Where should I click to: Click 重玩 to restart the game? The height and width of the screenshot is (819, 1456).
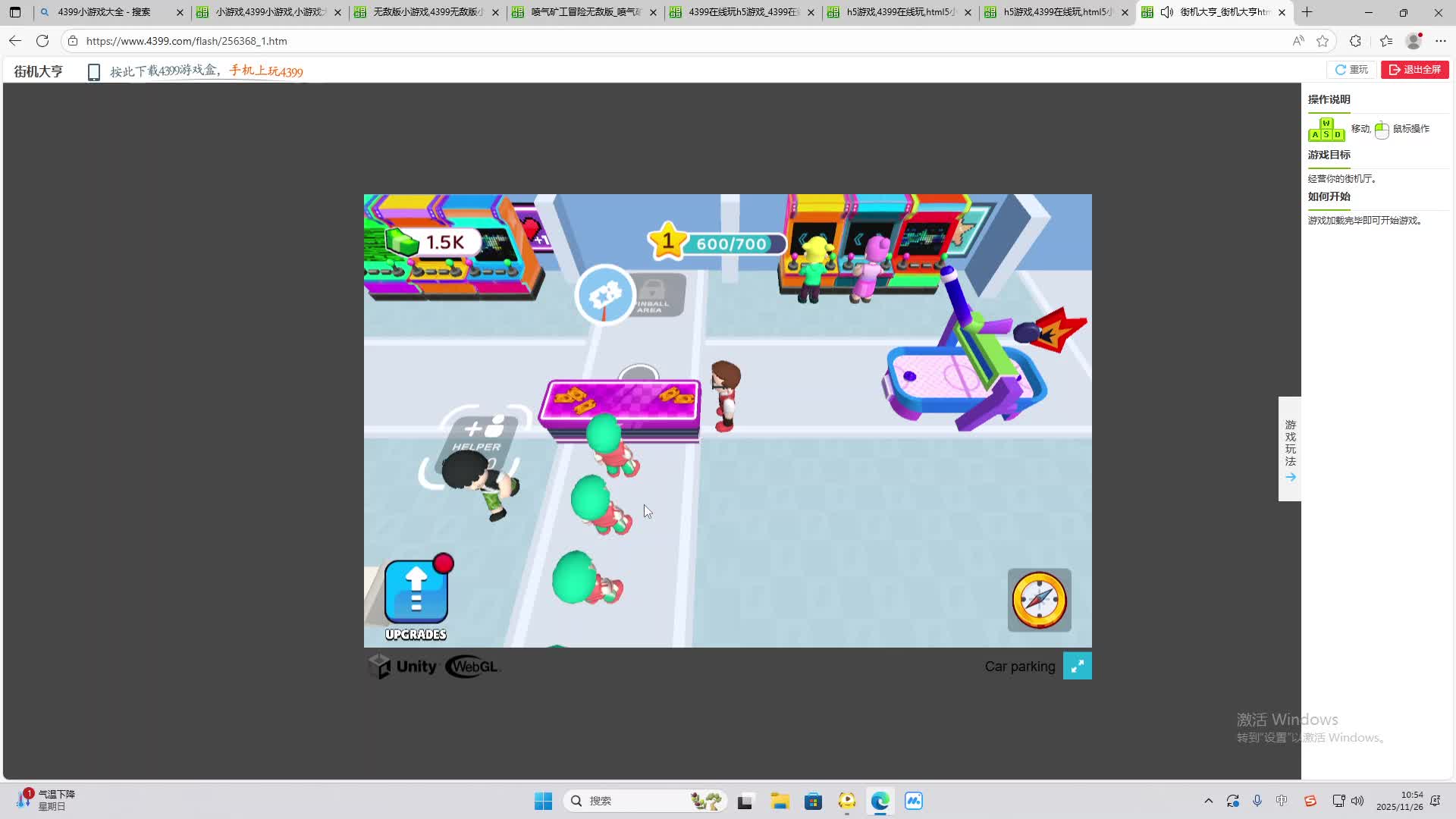point(1351,70)
